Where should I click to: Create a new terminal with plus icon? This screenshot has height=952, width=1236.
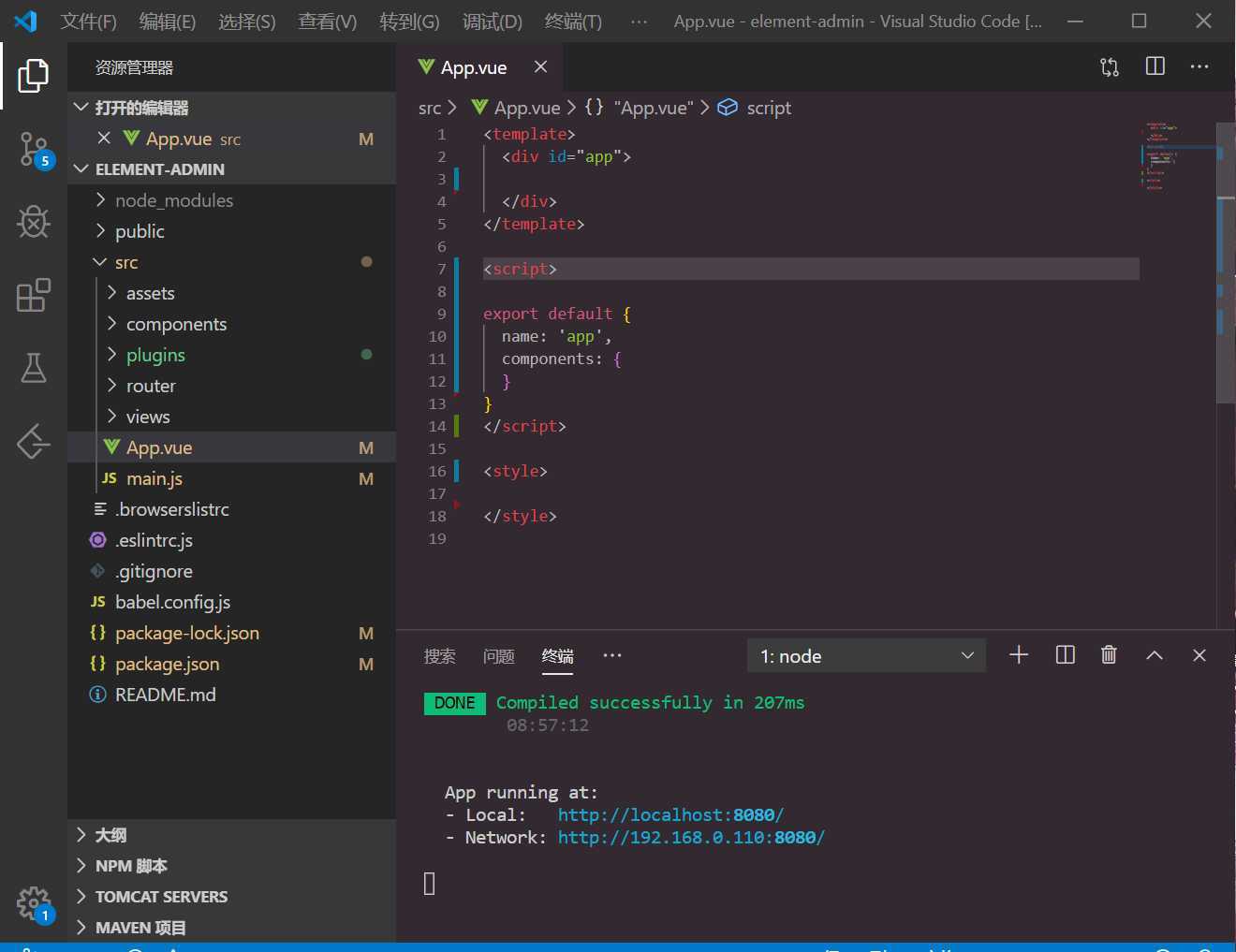(x=1019, y=655)
